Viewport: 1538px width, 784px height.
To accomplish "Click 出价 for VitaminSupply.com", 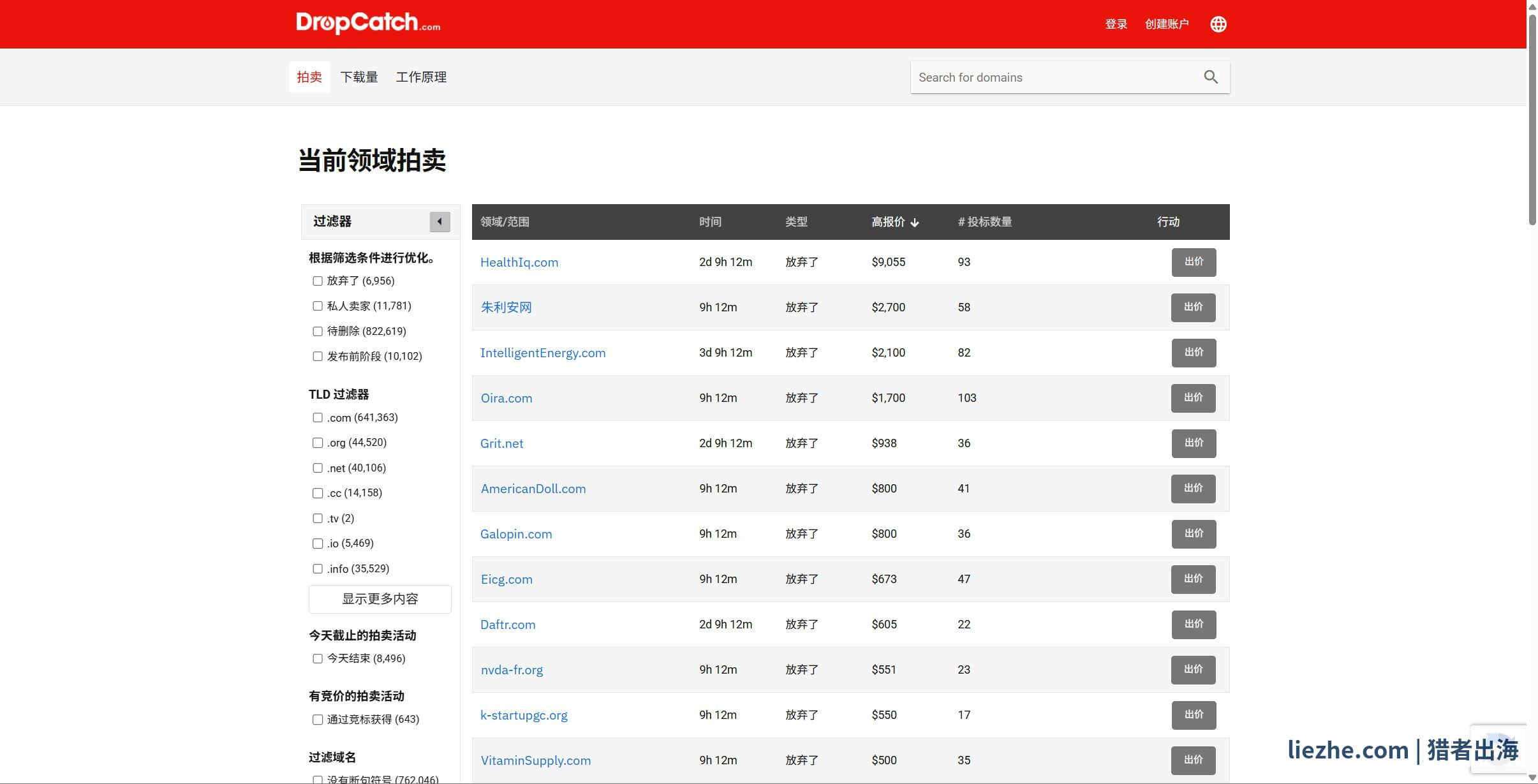I will point(1194,760).
